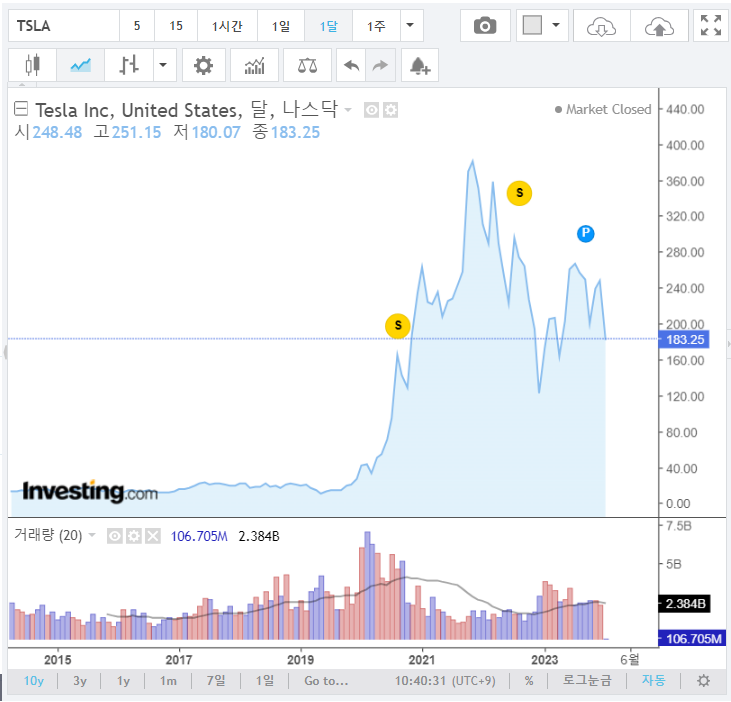Click the gray color theme swatch
Viewport: 731px width, 702px height.
pos(532,25)
